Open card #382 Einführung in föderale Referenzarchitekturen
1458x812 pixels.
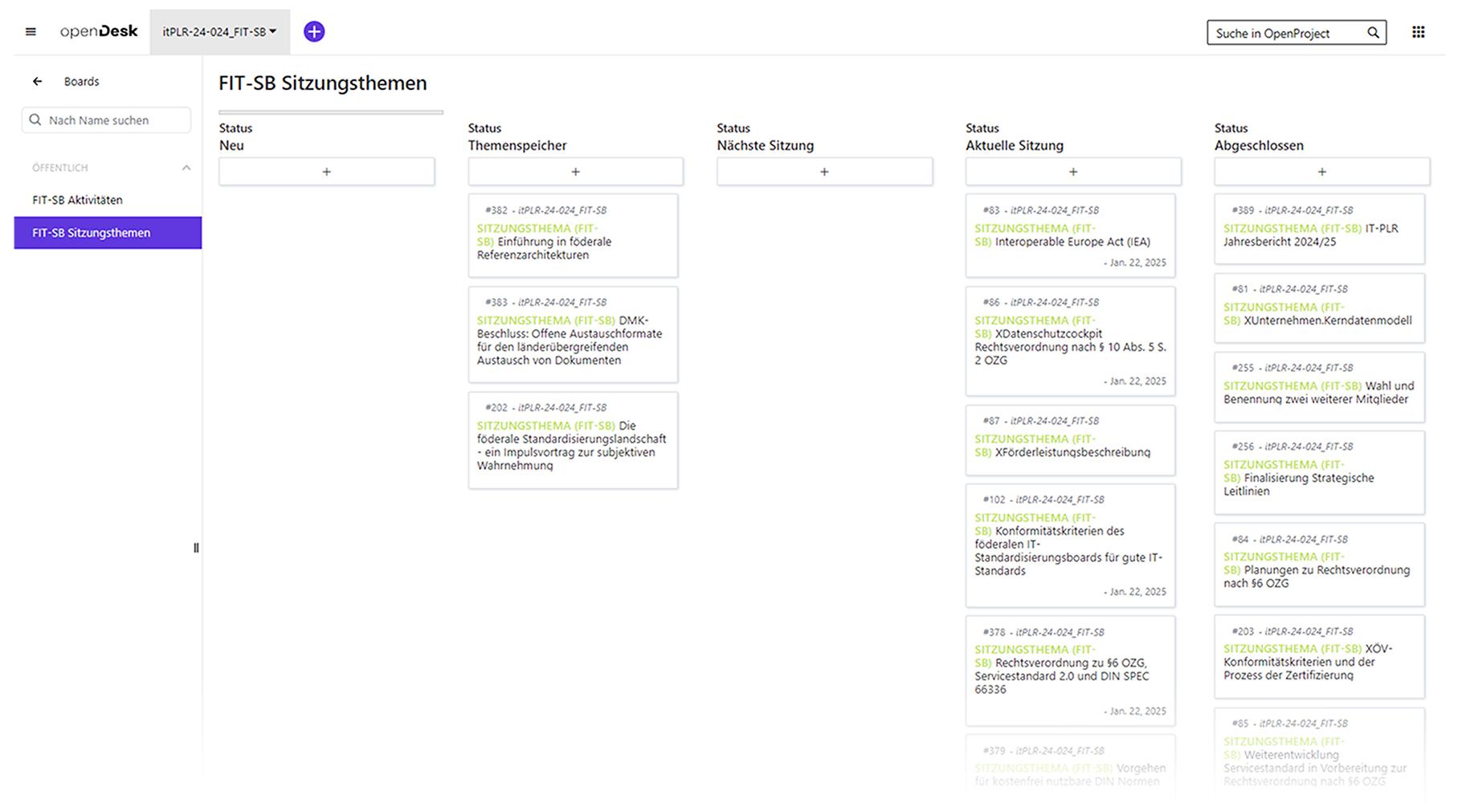tap(554, 248)
